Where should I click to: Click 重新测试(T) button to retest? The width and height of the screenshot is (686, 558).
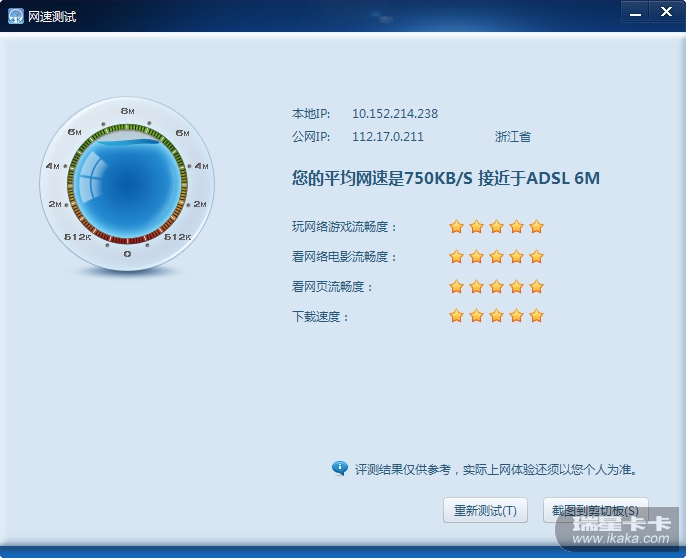pos(485,510)
